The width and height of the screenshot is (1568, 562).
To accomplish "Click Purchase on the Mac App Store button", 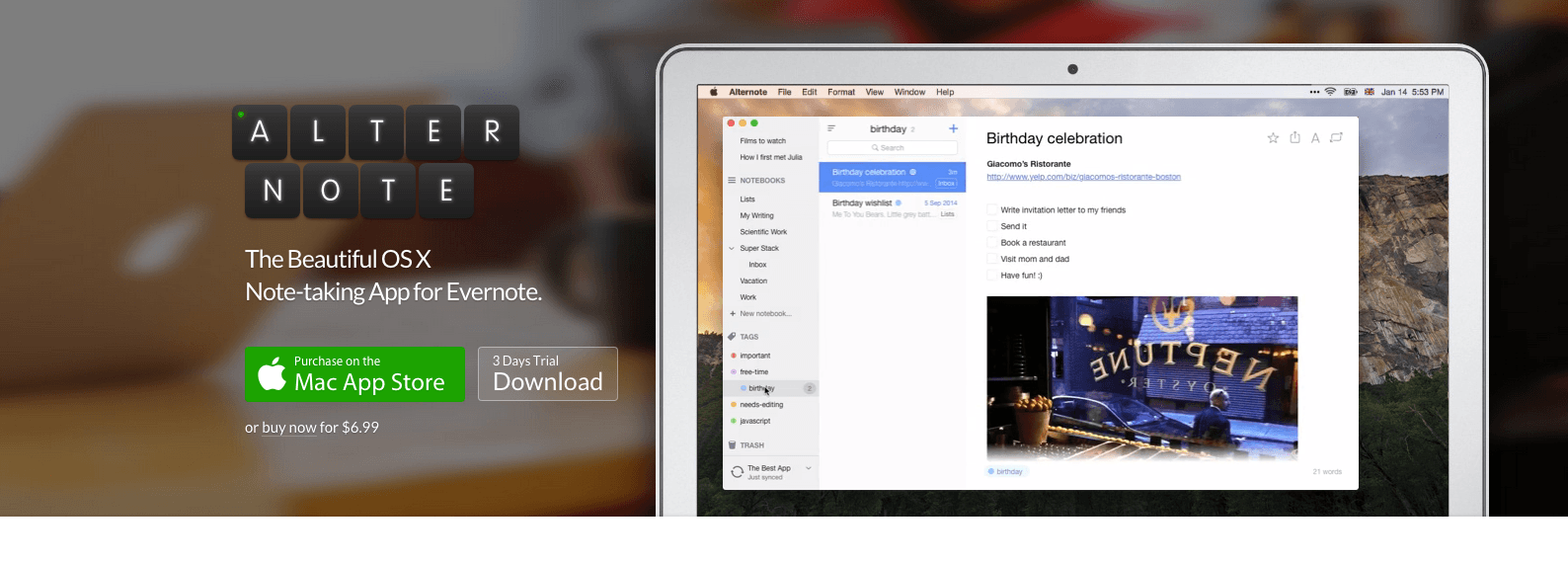I will point(354,374).
